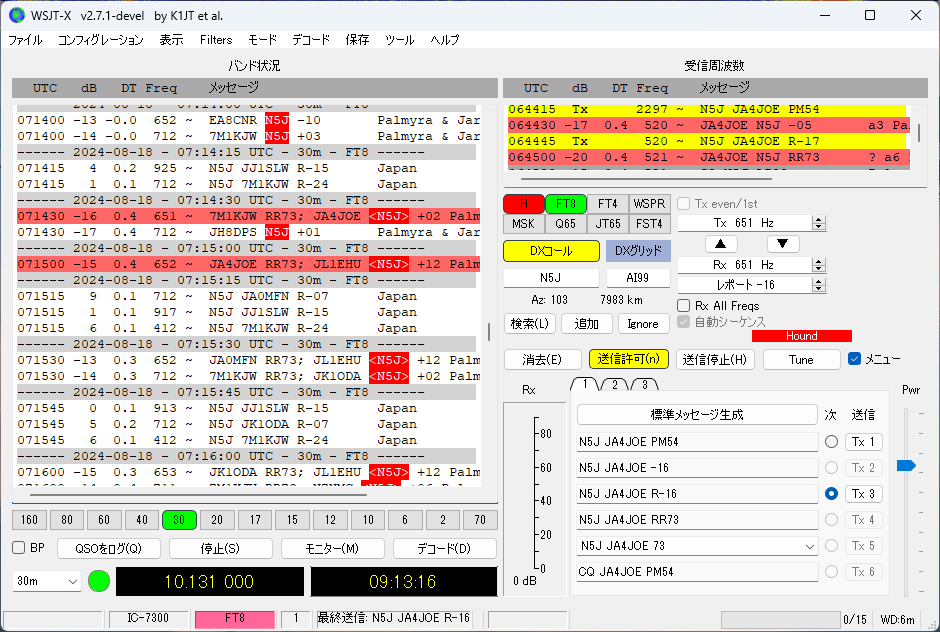Click the DX call field containing N5J
Image resolution: width=940 pixels, height=632 pixels.
551,278
